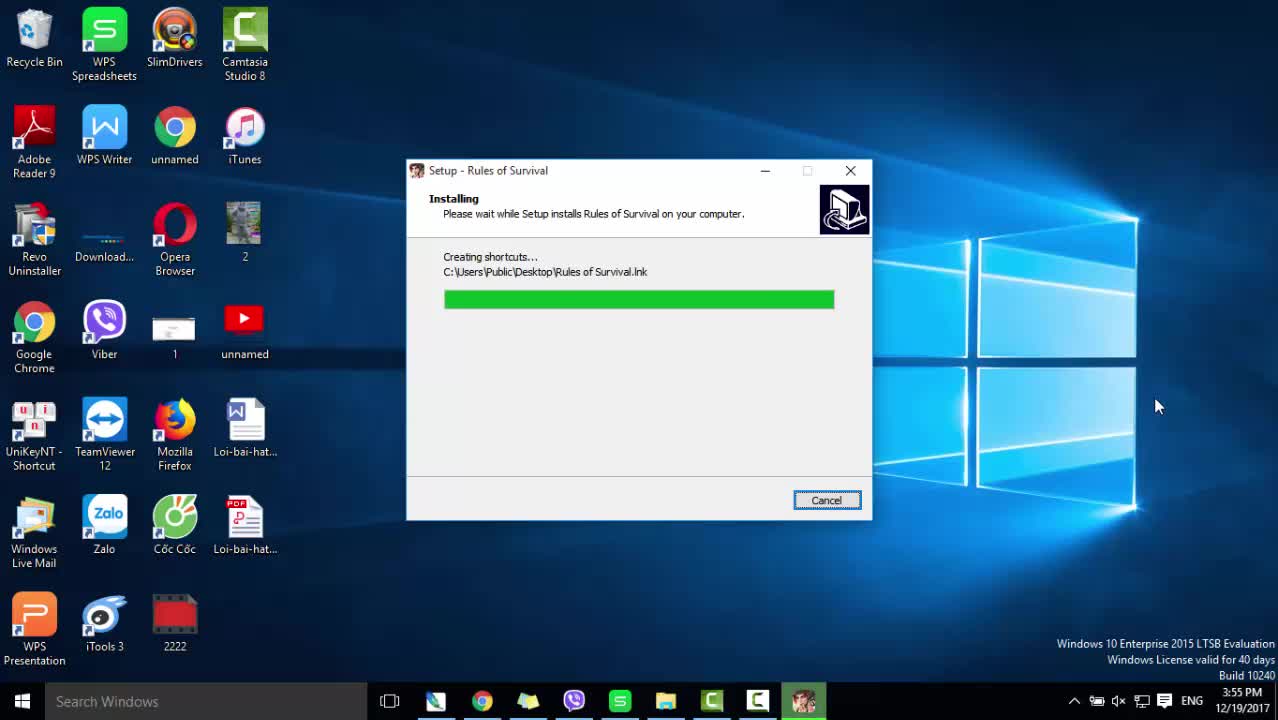The height and width of the screenshot is (720, 1278).
Task: Open Chrome from the taskbar
Action: [x=482, y=701]
